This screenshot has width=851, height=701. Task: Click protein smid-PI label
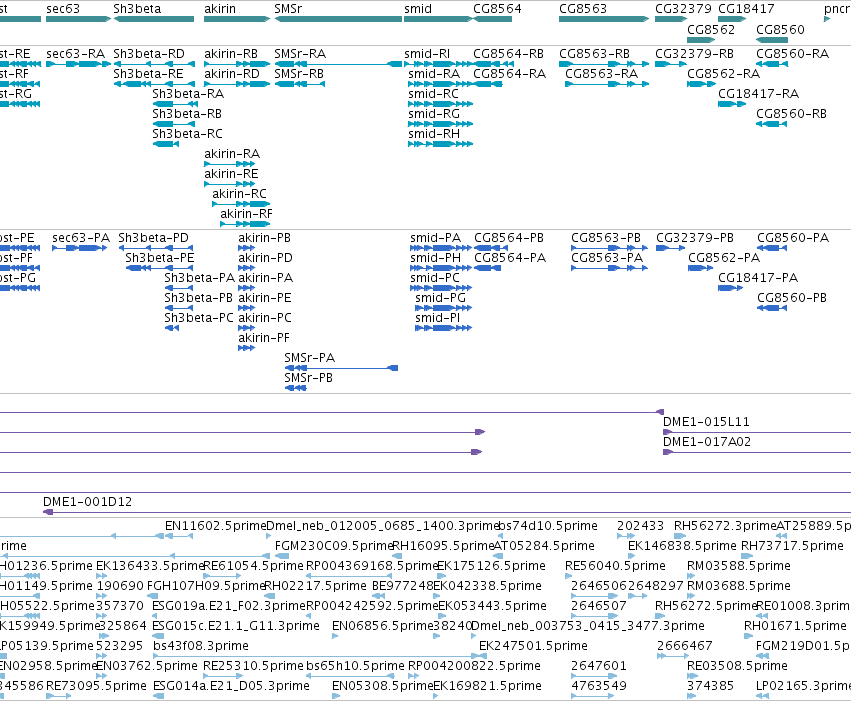[437, 317]
